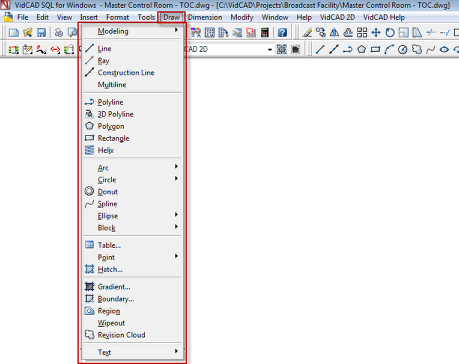Image resolution: width=459 pixels, height=364 pixels.
Task: Select the Move tool four-arrow icon
Action: 376,32
